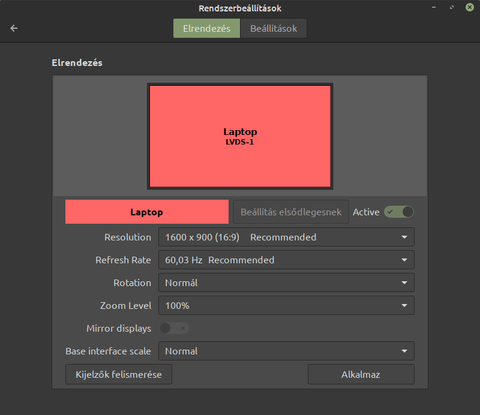Open the Resolution dropdown
Image resolution: width=480 pixels, height=415 pixels.
(286, 237)
